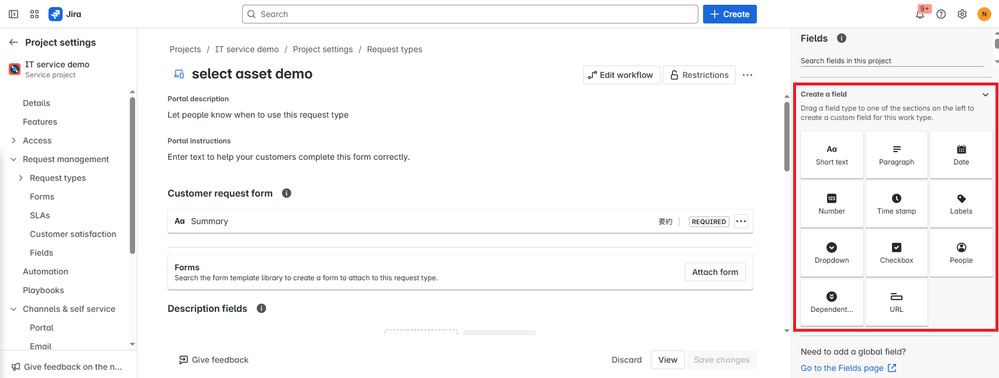Collapse the Channels & self service group
This screenshot has height=378, width=999.
[x=13, y=309]
